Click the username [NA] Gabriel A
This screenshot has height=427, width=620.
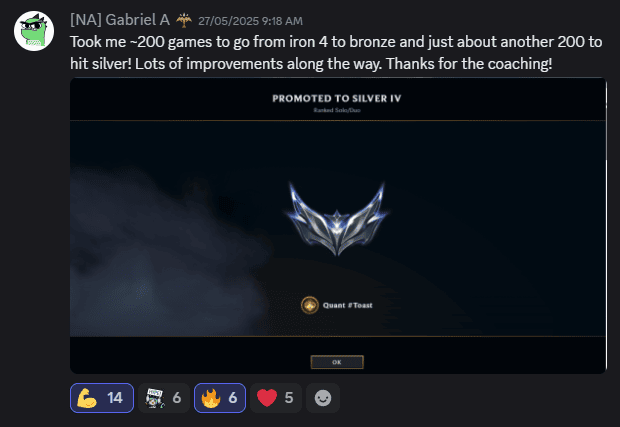[120, 20]
